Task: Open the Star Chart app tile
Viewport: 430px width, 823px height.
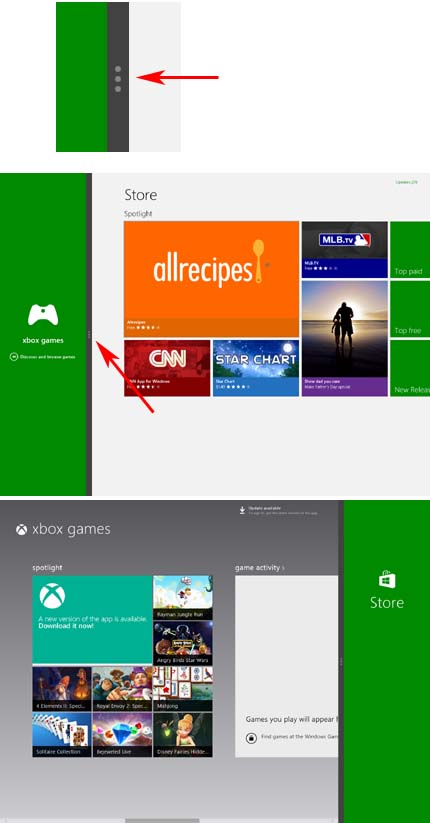Action: pyautogui.click(x=256, y=368)
